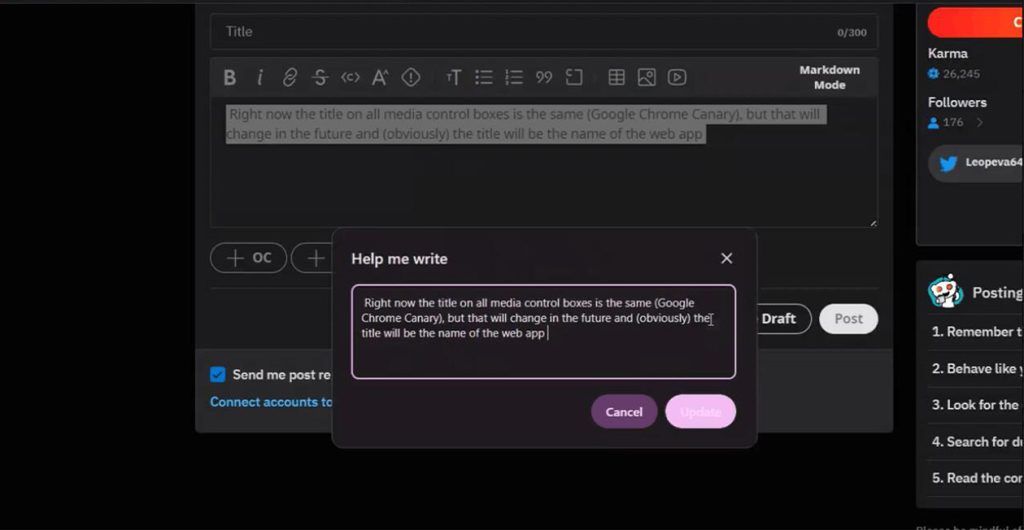Toggle inline code formatting
The height and width of the screenshot is (530, 1024).
click(x=350, y=77)
